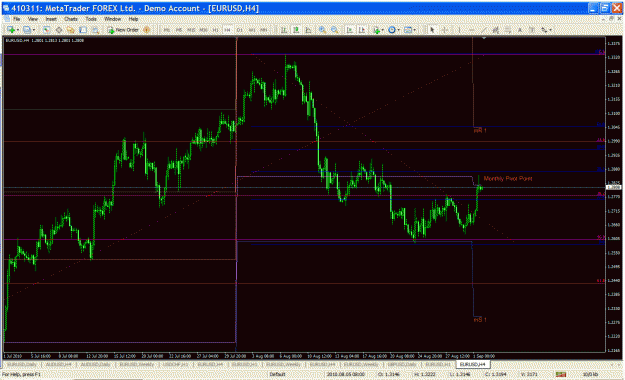Viewport: 625px width, 380px height.
Task: Click the Profiles toolbar icon
Action: tap(26, 30)
